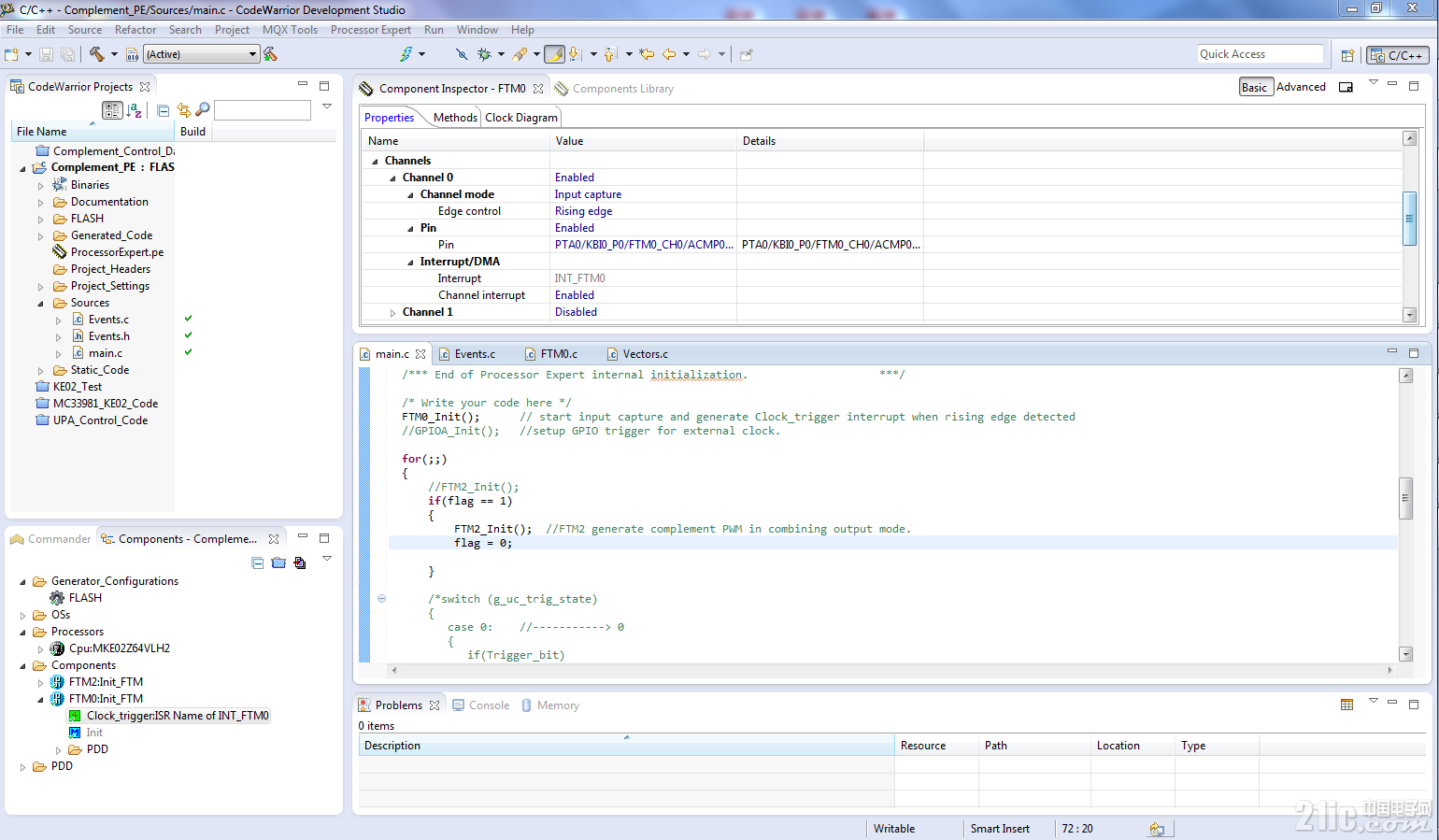
Task: Click the blue folder icon in Components view
Action: pos(278,562)
